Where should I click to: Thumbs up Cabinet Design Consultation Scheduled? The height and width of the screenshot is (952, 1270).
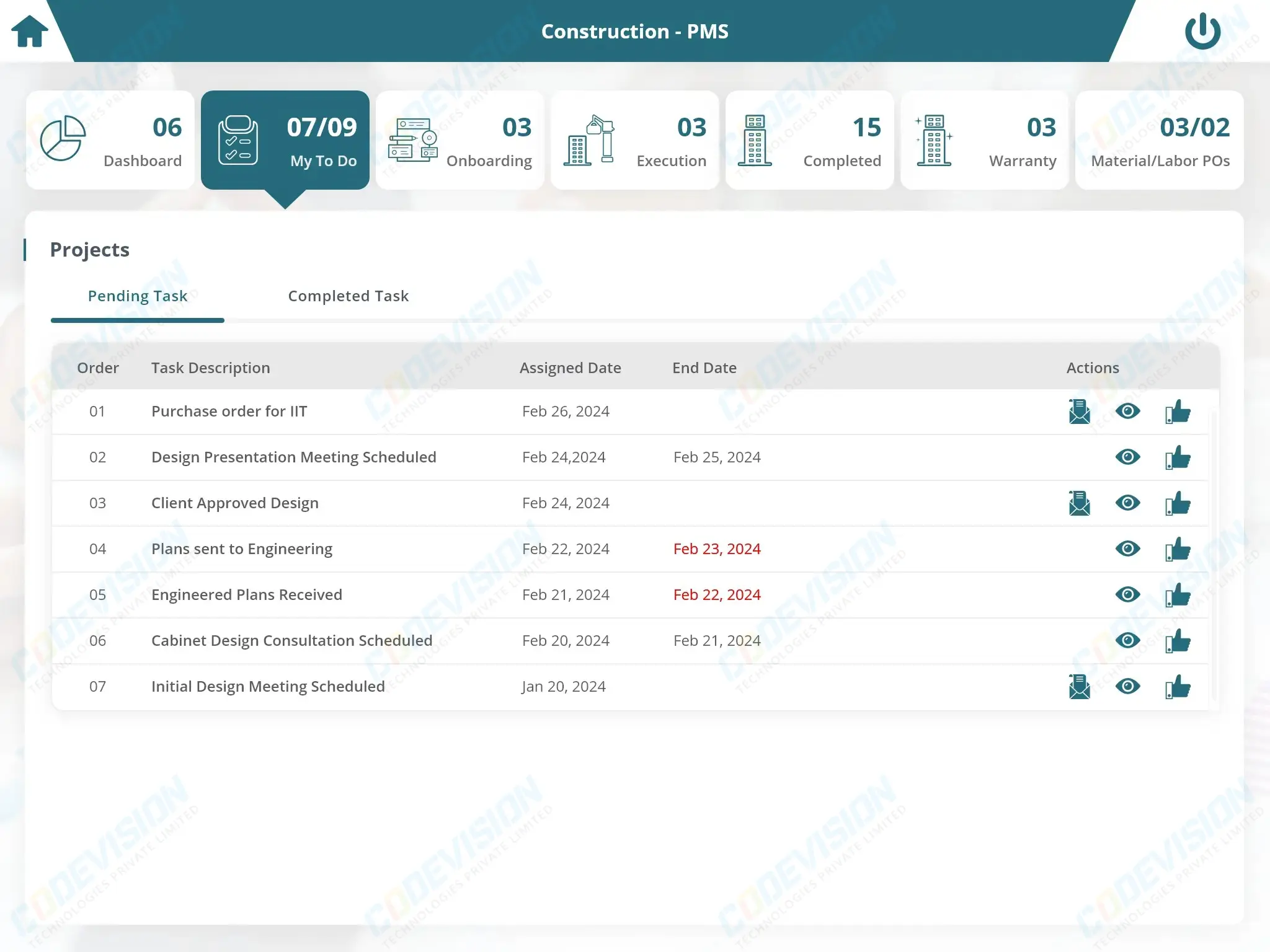click(1178, 641)
